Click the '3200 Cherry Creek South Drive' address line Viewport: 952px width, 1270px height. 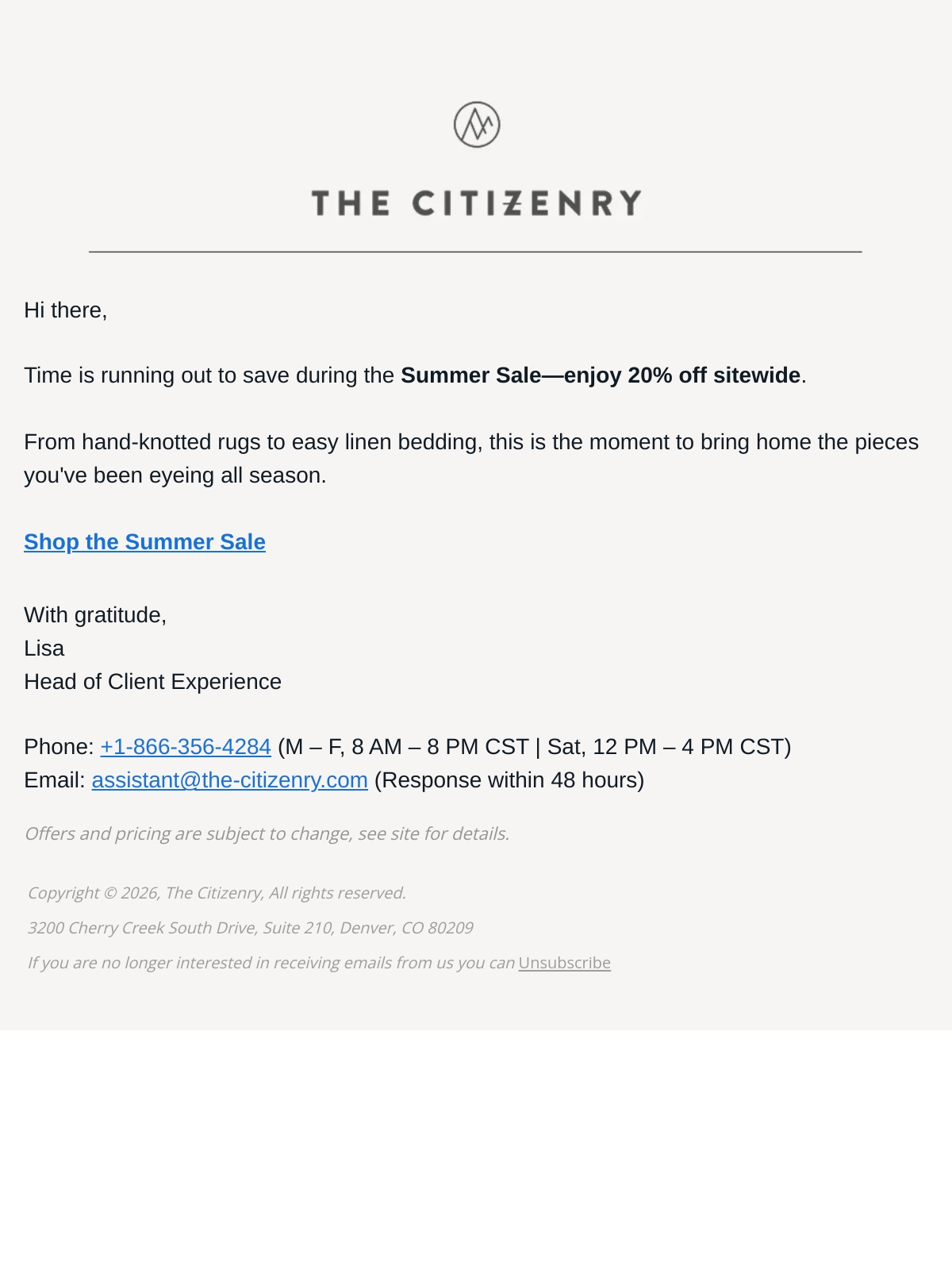(250, 928)
